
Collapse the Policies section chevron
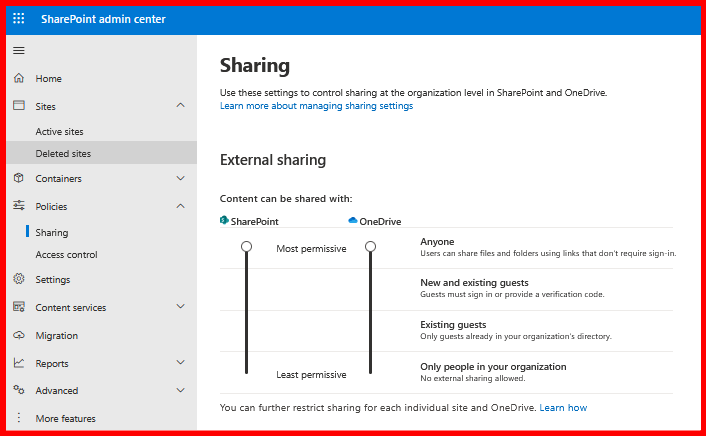pyautogui.click(x=180, y=206)
